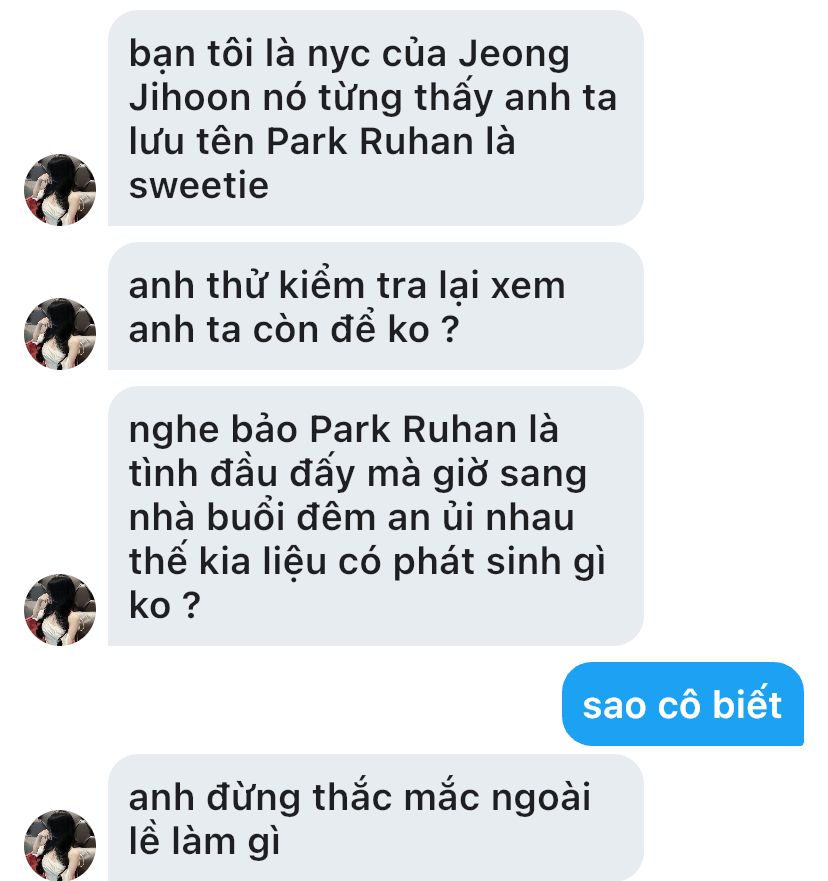Click 'tình đầu' in the third message
828x881 pixels.
203,474
